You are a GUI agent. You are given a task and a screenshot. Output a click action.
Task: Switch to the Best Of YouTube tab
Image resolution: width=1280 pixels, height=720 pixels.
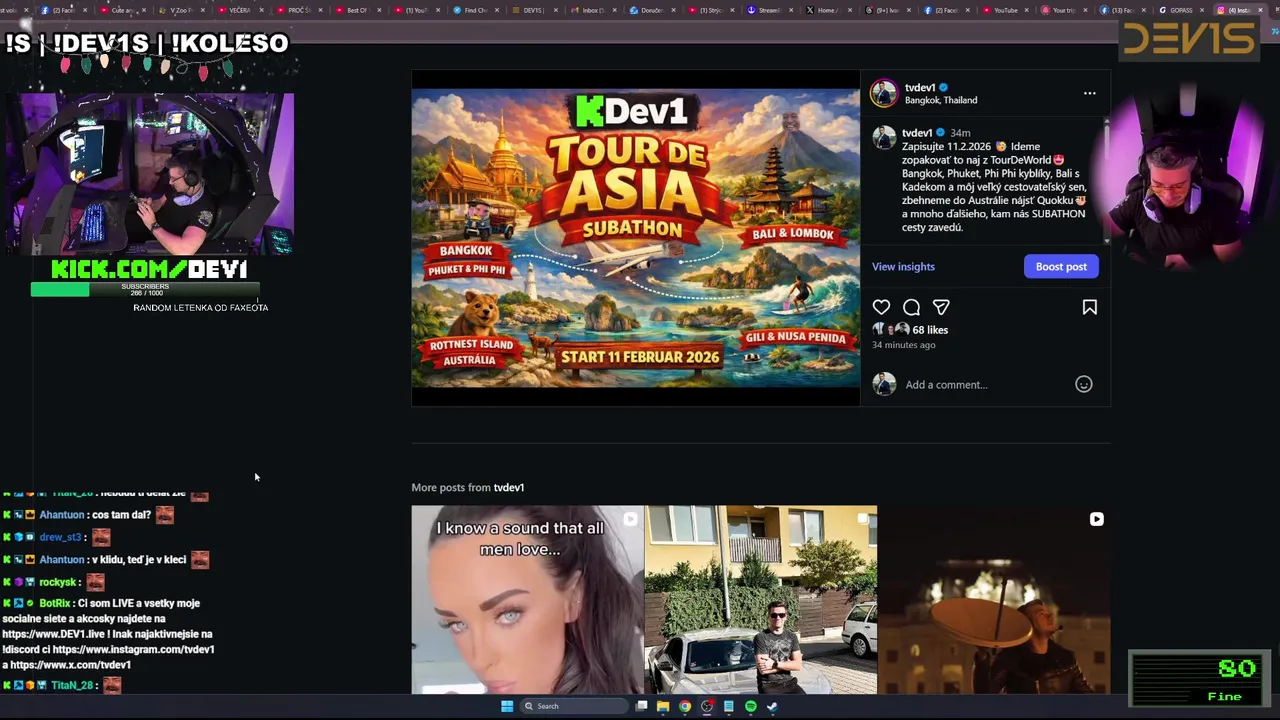point(355,10)
